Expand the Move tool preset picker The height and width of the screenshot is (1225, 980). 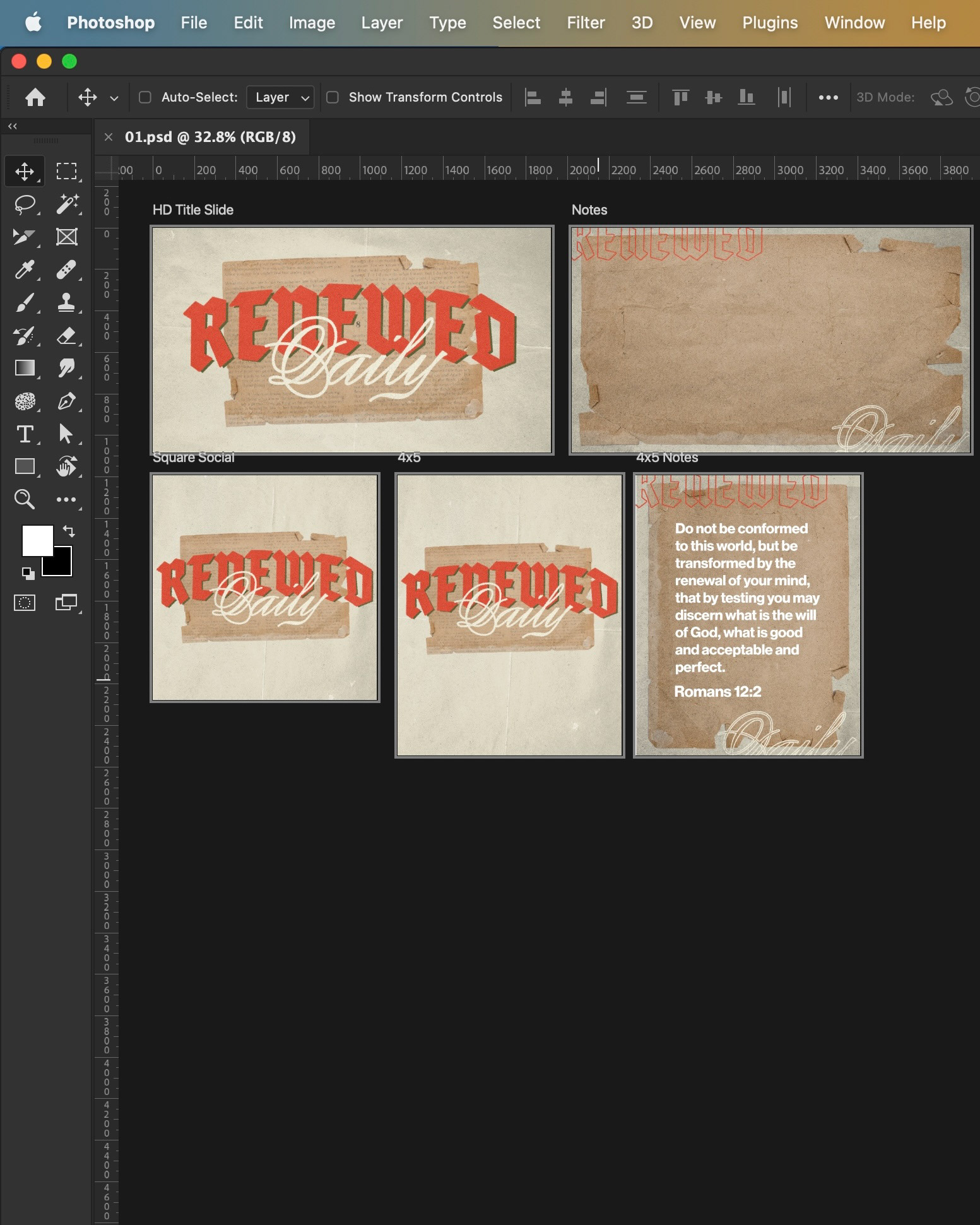(114, 98)
